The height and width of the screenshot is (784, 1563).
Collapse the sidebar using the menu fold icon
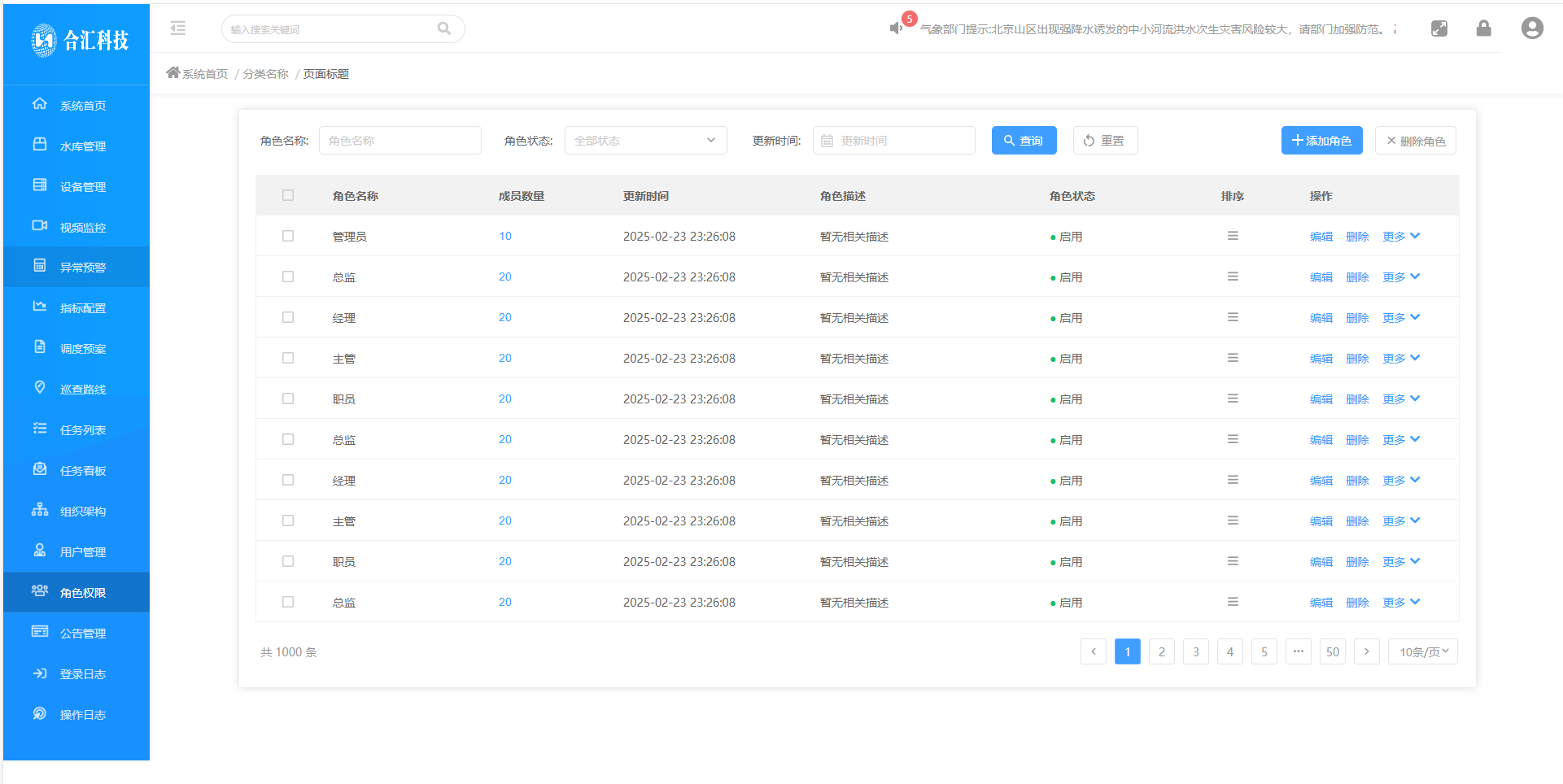tap(178, 28)
